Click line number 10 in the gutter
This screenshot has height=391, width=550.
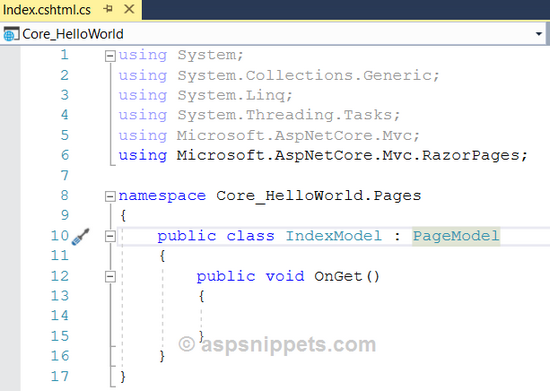tap(60, 236)
